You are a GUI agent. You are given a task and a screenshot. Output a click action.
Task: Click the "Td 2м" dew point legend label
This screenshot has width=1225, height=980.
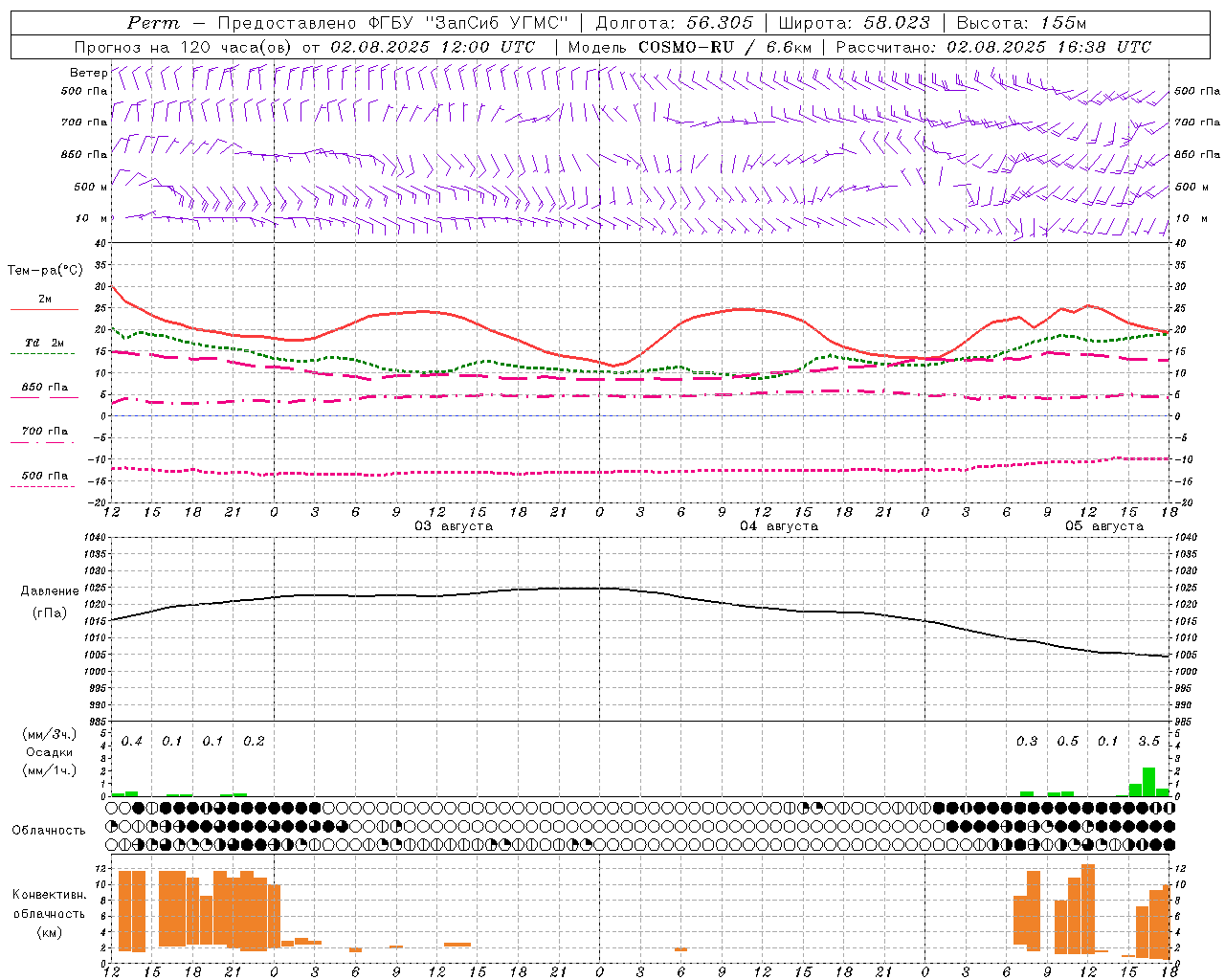(x=44, y=343)
